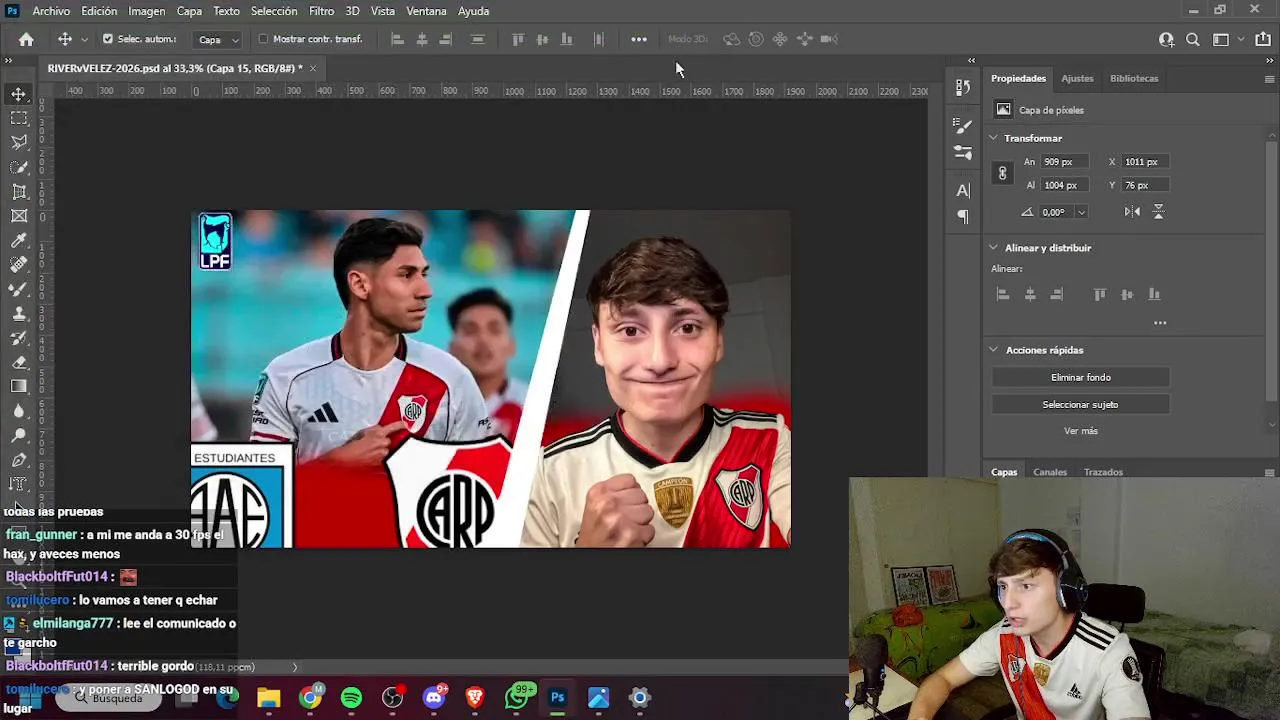Select the Dodge tool
Screen dimensions: 1280x720
click(19, 435)
